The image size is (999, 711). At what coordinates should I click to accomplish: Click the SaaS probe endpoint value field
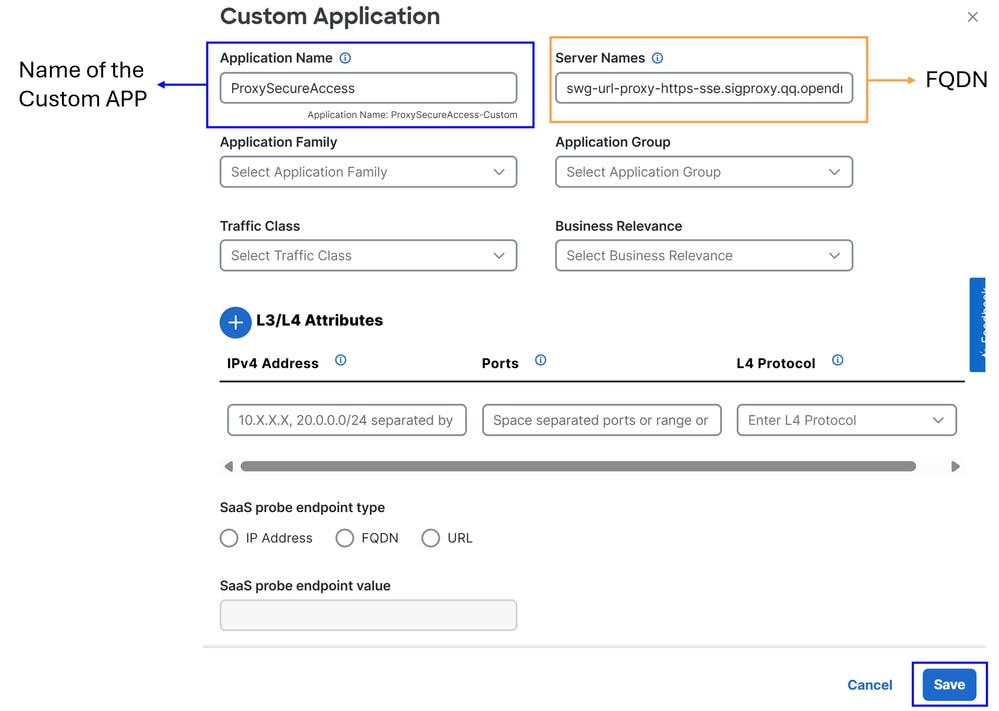click(368, 615)
